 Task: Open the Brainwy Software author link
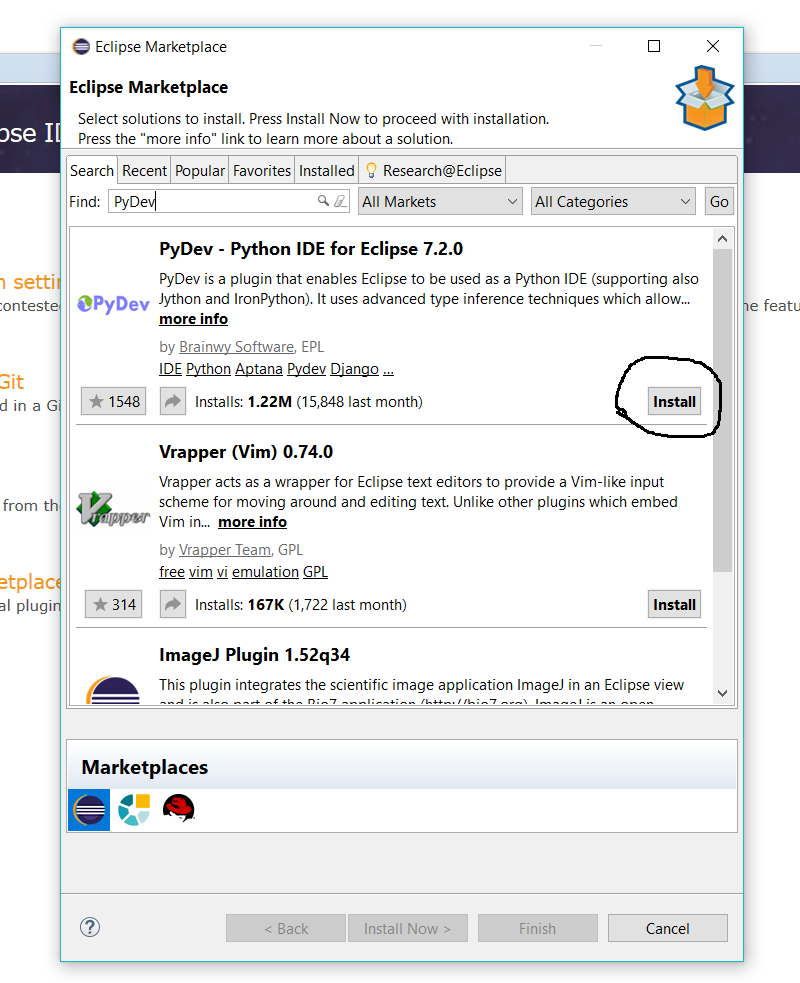tap(236, 347)
